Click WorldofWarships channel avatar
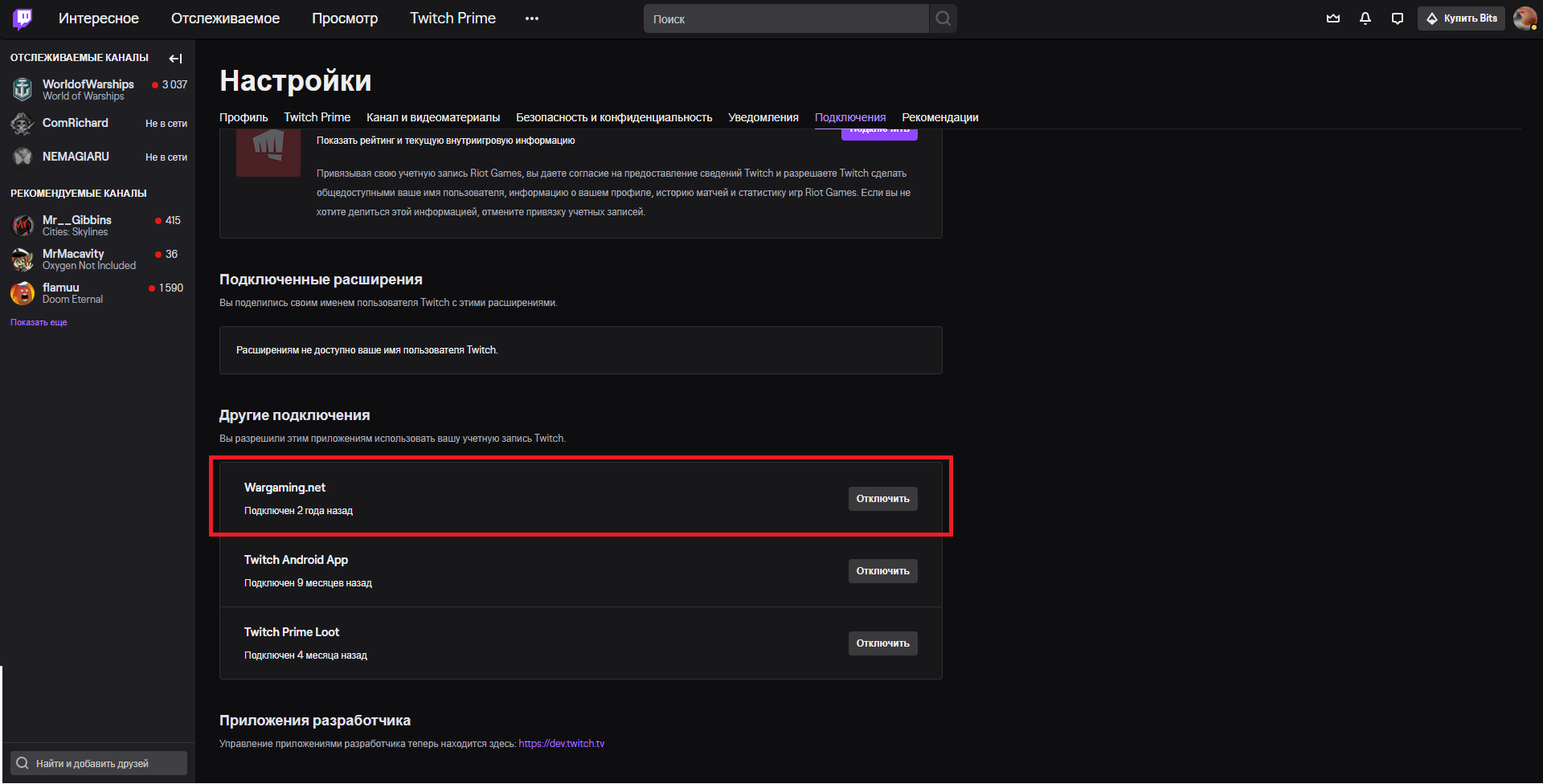Image resolution: width=1543 pixels, height=784 pixels. pos(23,89)
